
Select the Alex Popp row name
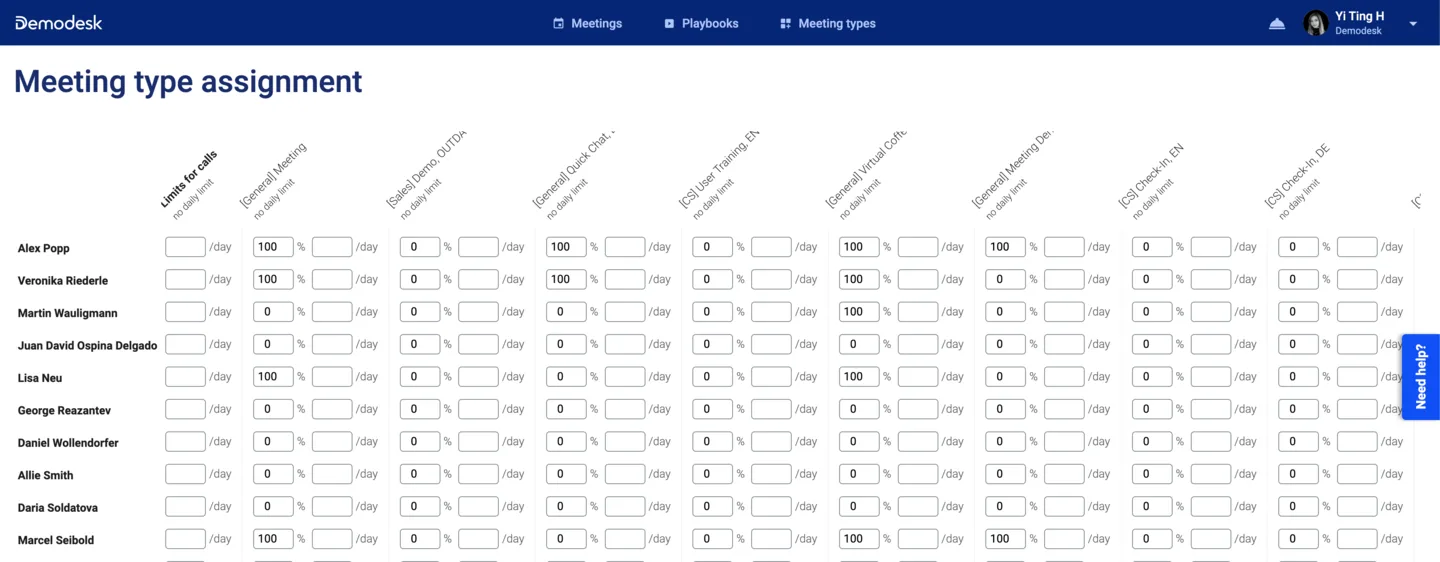click(44, 248)
